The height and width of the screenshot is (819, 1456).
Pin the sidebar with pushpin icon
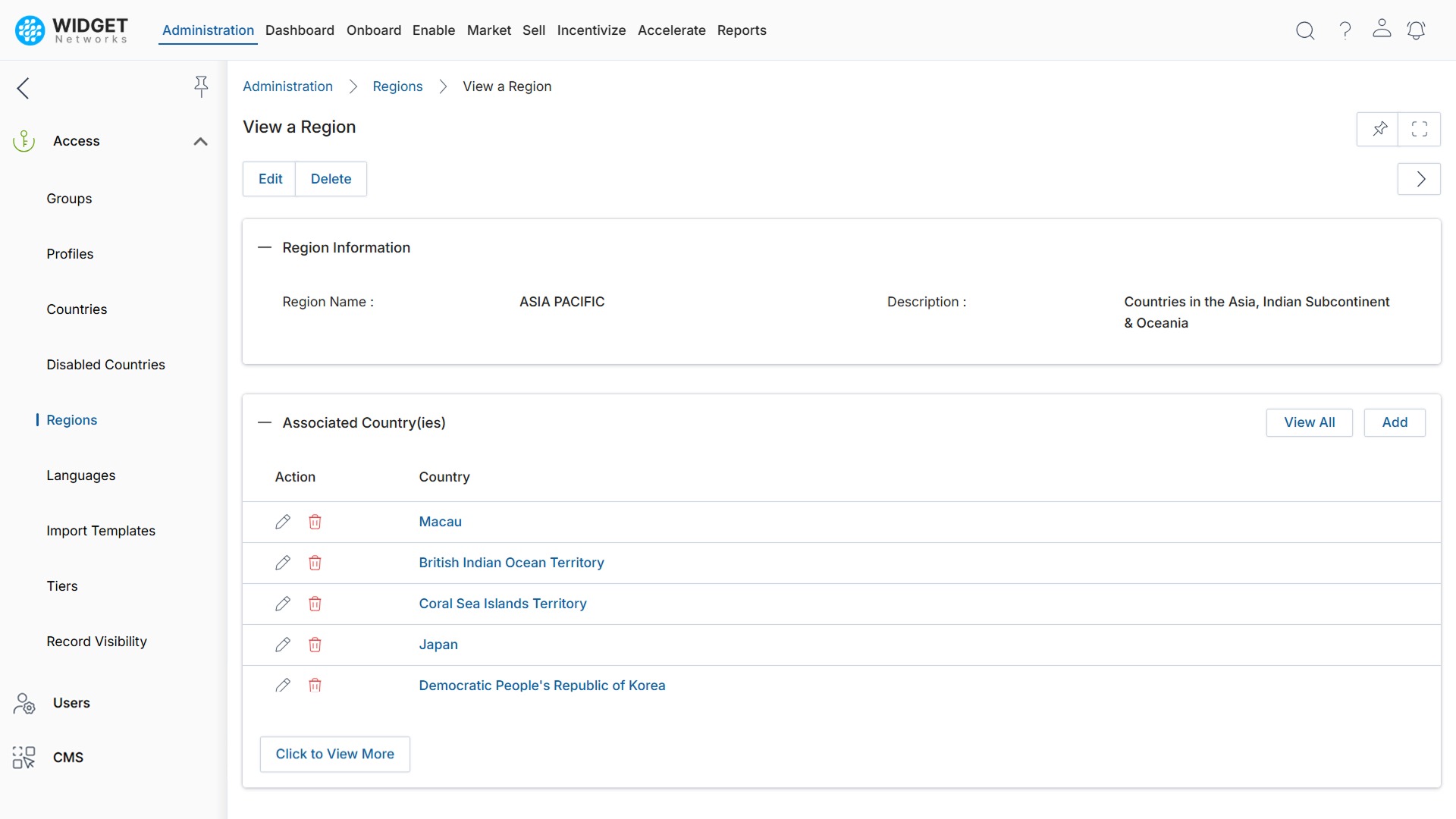(x=201, y=86)
